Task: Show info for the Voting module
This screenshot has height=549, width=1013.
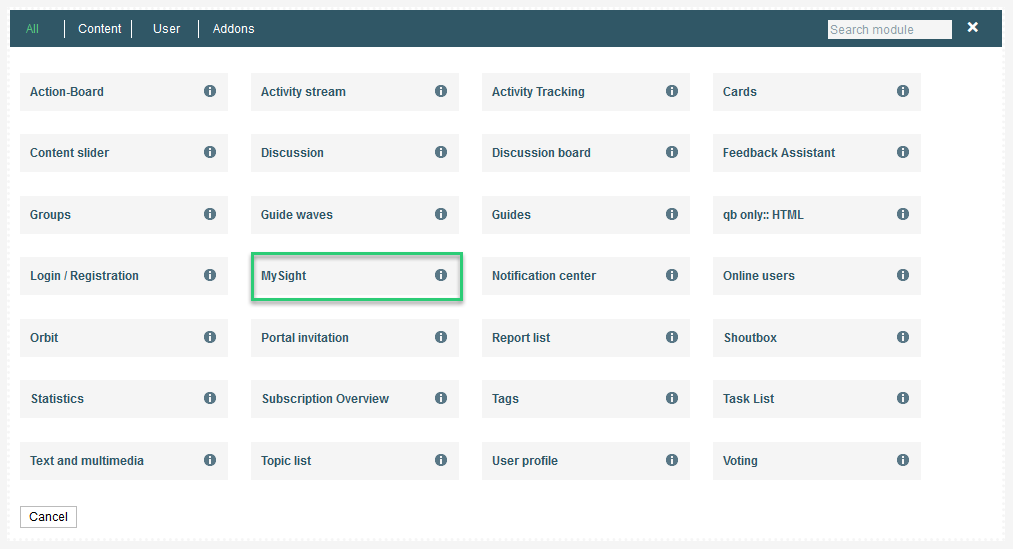Action: pos(903,460)
